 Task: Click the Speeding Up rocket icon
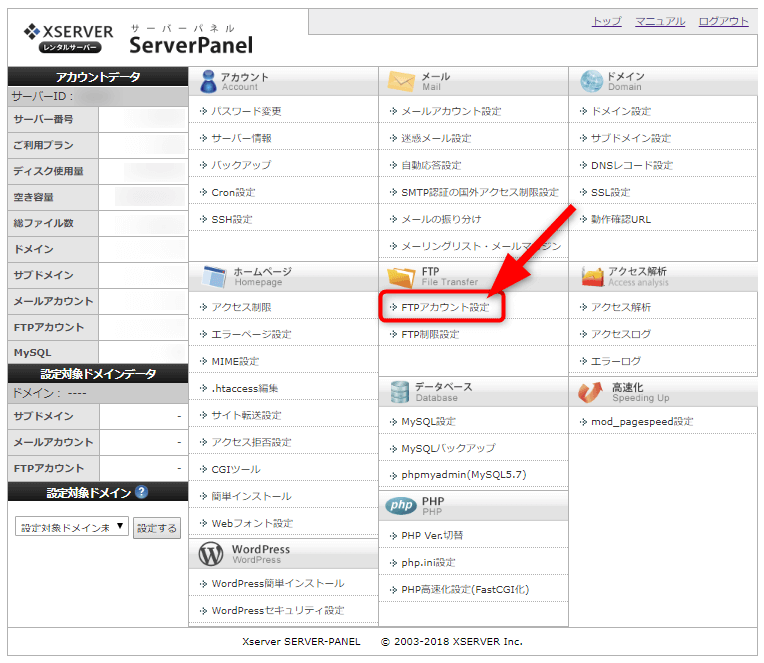[x=590, y=391]
